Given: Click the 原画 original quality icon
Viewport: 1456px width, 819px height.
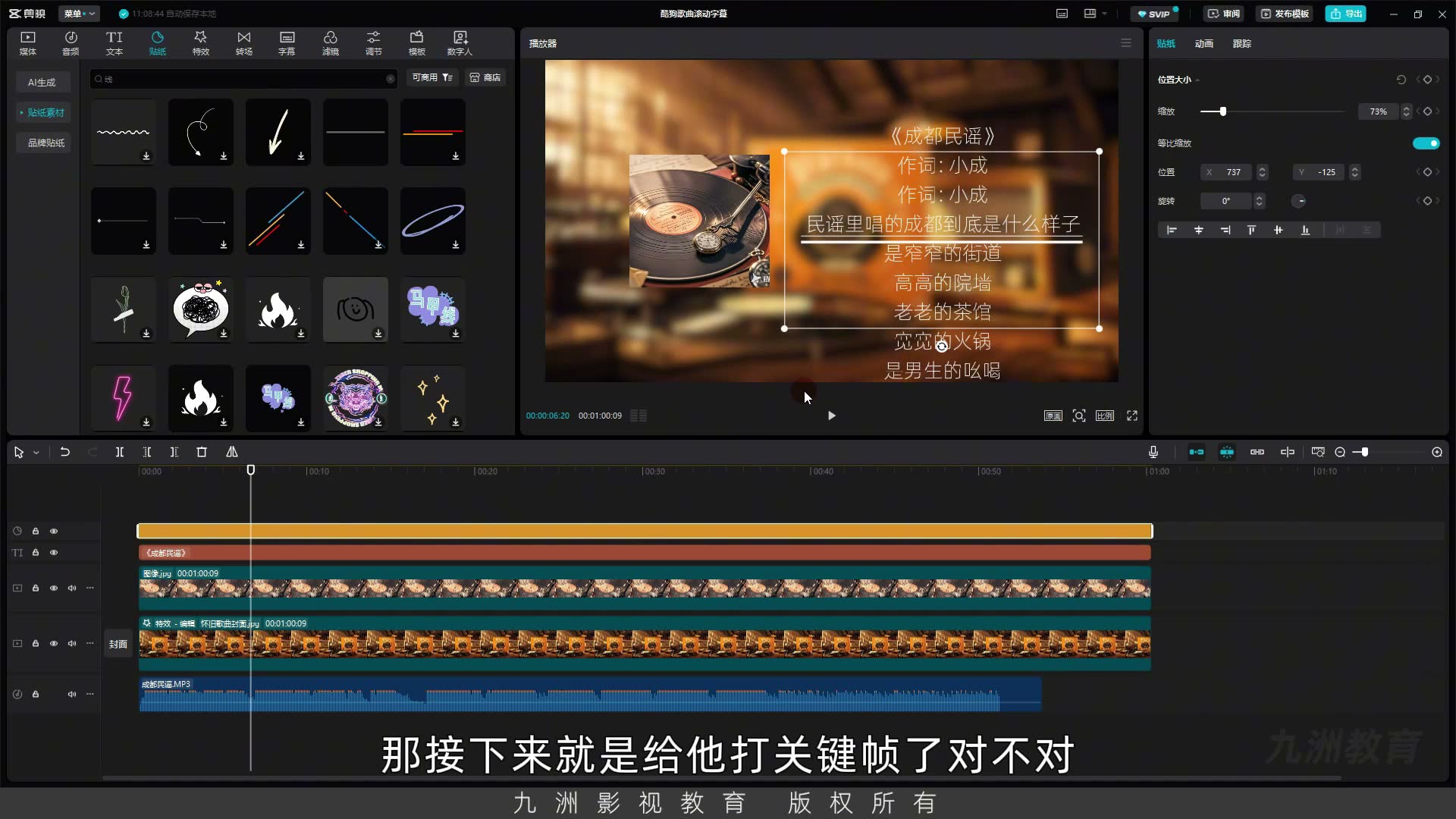Looking at the screenshot, I should 1053,416.
